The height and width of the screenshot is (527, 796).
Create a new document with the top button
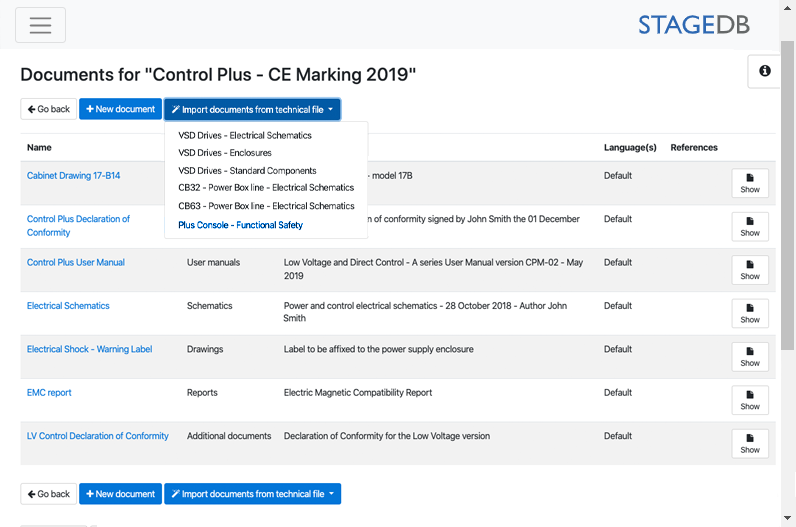[120, 109]
